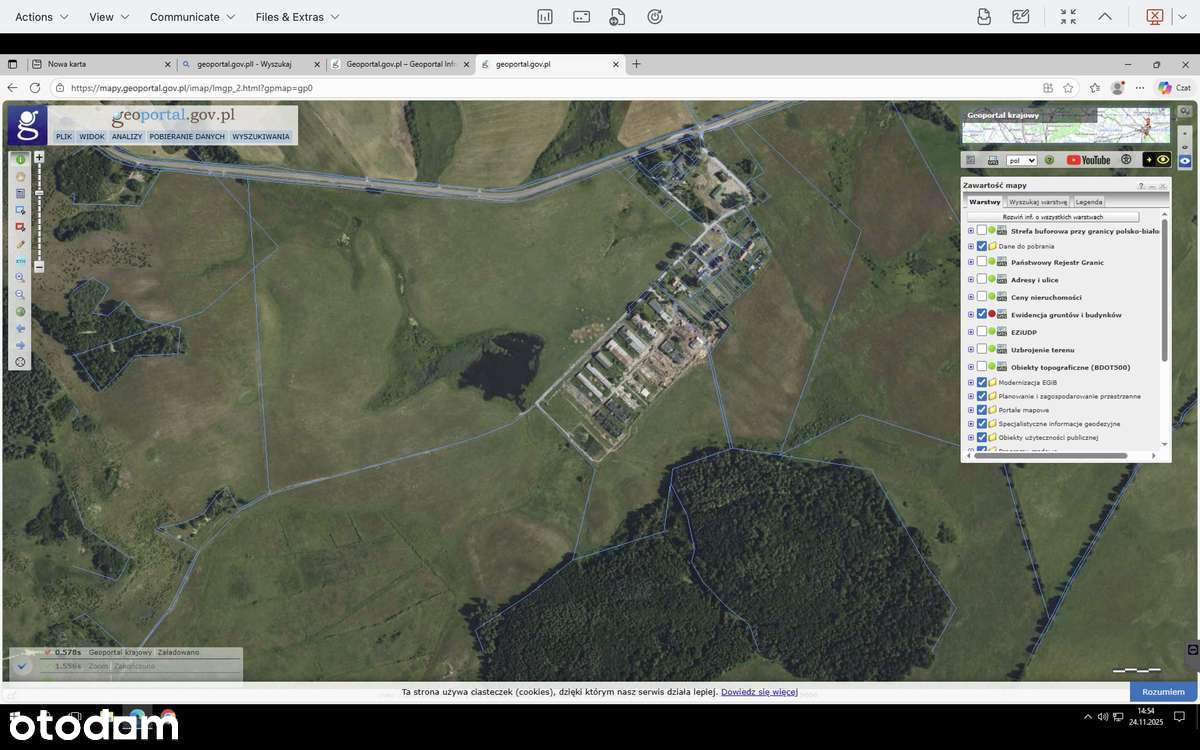
Task: Open the Dowiedz się więcej cookies link
Action: (x=759, y=692)
